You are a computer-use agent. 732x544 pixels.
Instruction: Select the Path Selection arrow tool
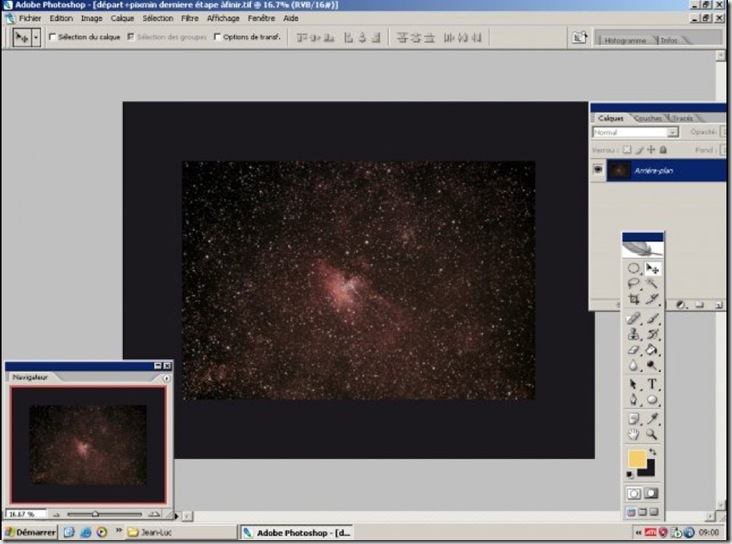(x=633, y=384)
